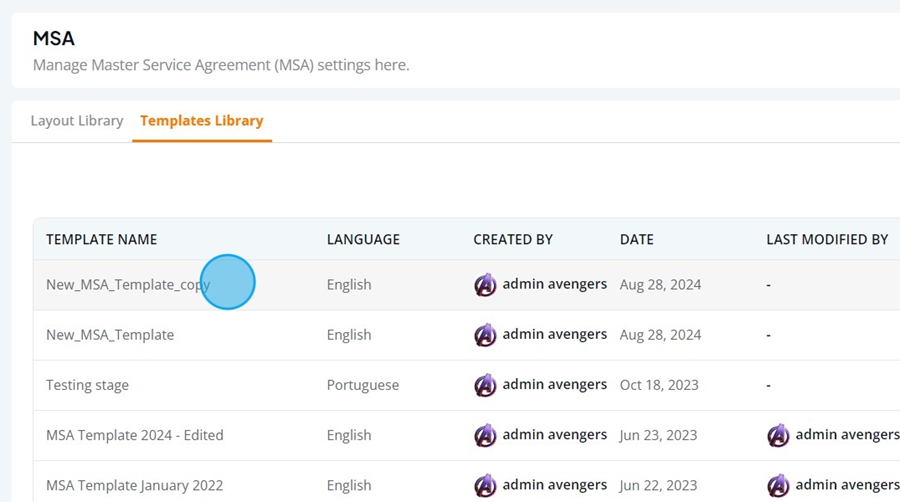This screenshot has height=502, width=900.
Task: Click the Date column header
Action: [637, 239]
